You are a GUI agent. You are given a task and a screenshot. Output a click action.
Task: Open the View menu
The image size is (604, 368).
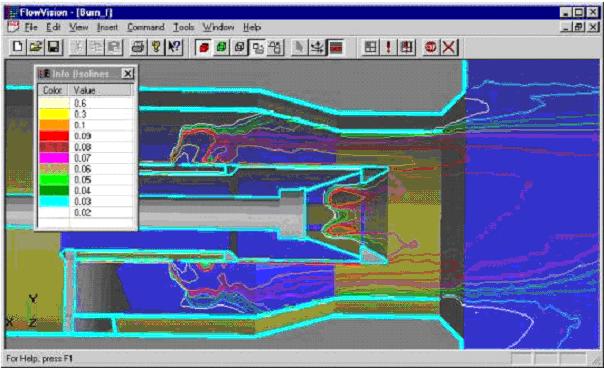(79, 27)
